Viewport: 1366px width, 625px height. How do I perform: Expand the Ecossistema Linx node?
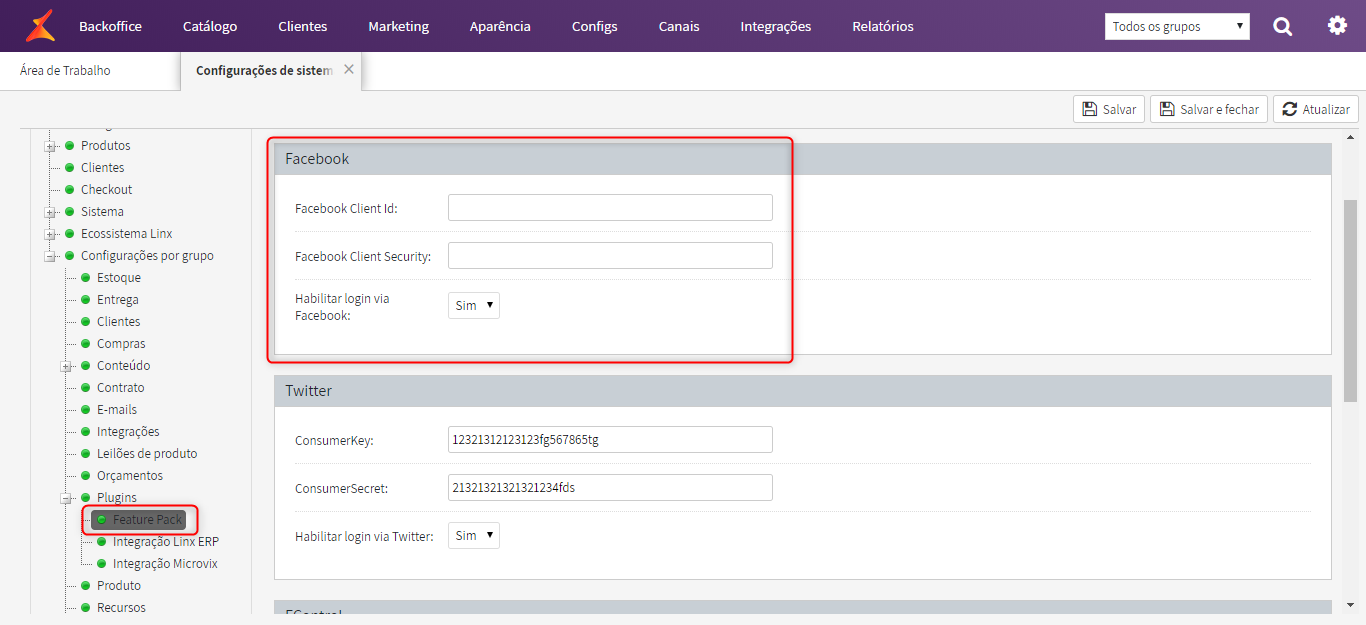50,234
